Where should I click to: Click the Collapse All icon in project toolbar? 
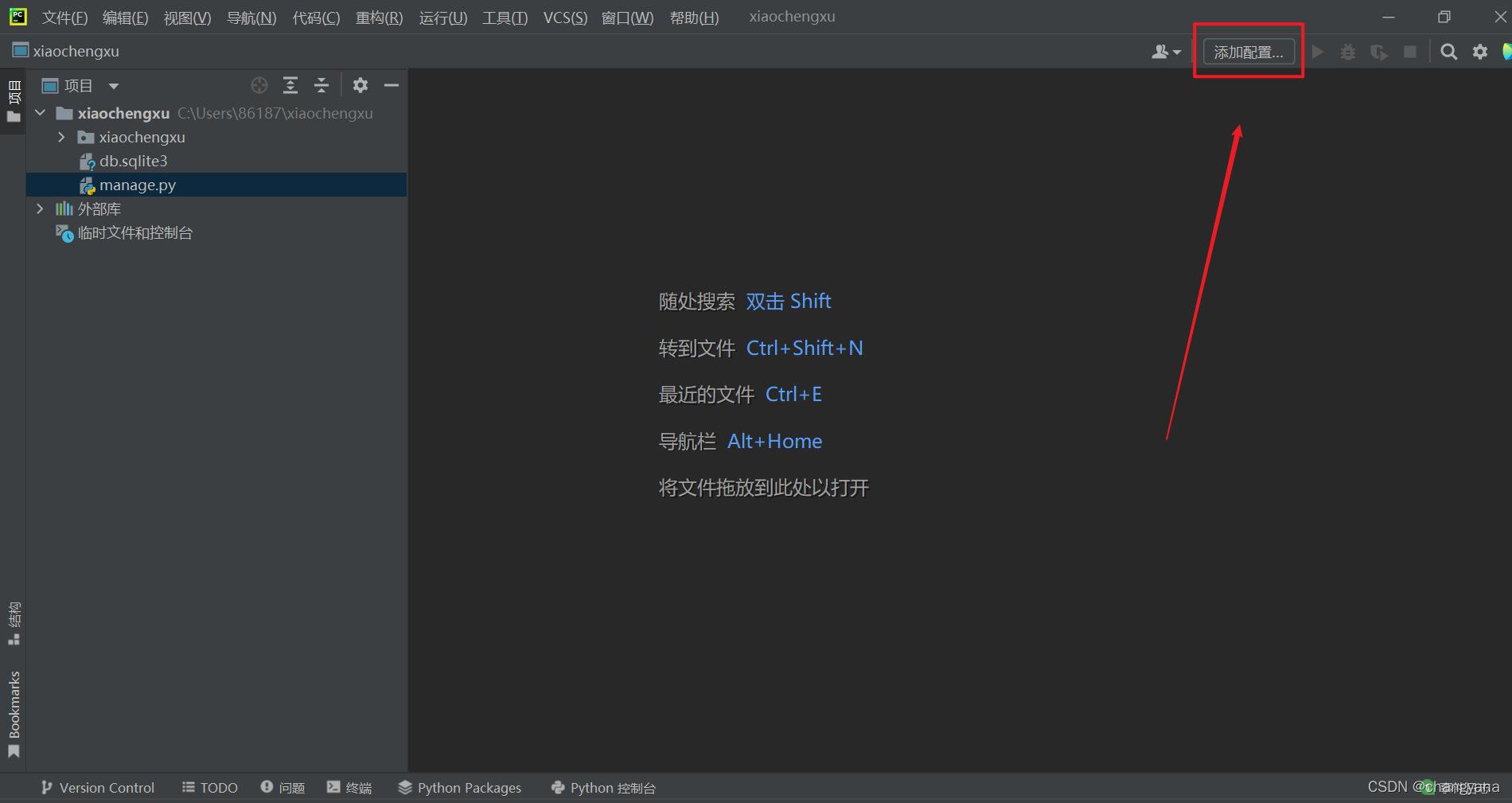click(321, 85)
